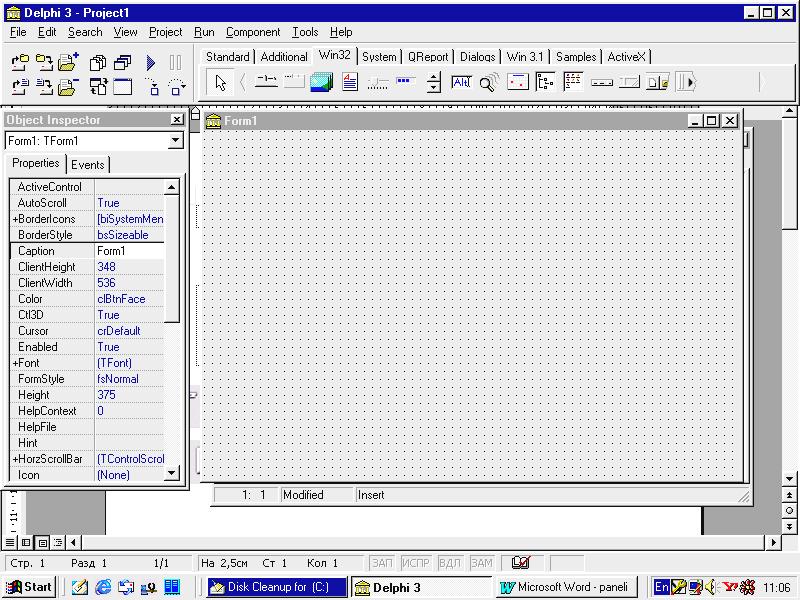Image resolution: width=800 pixels, height=600 pixels.
Task: Pick the Animate component icon
Action: pyautogui.click(x=489, y=82)
